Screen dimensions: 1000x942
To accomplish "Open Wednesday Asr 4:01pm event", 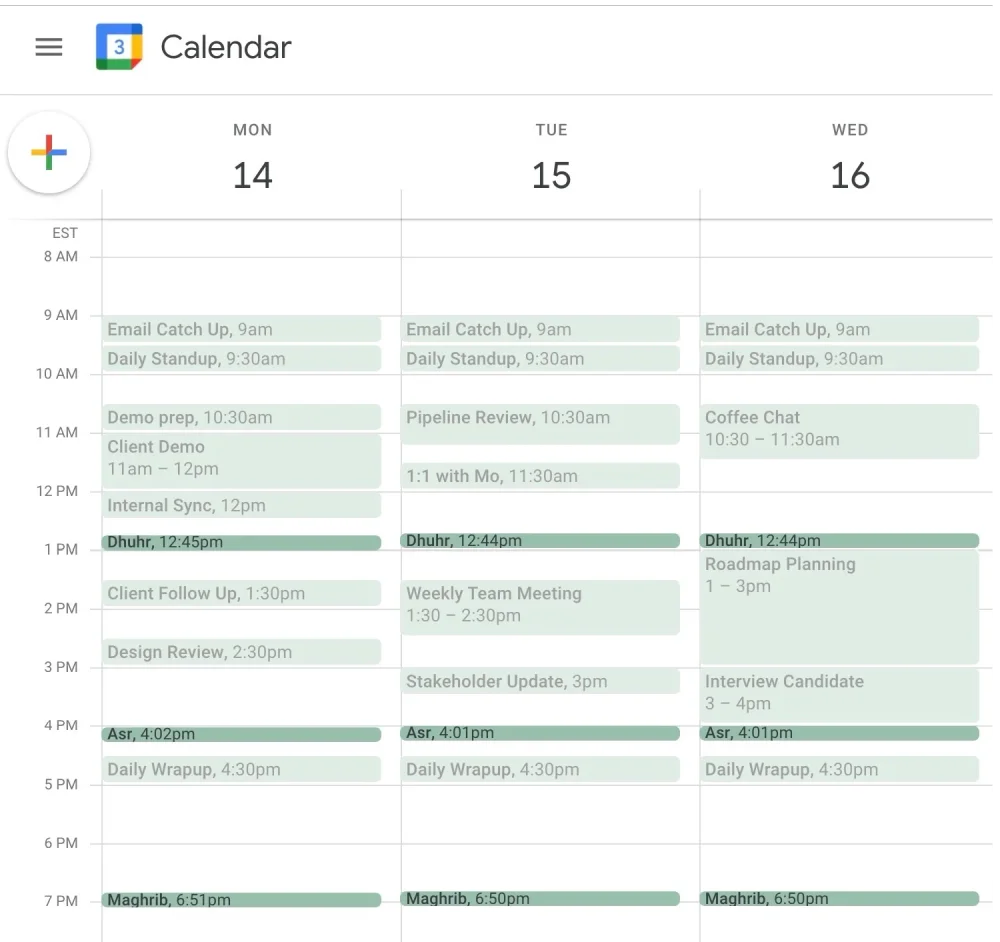I will pyautogui.click(x=839, y=733).
